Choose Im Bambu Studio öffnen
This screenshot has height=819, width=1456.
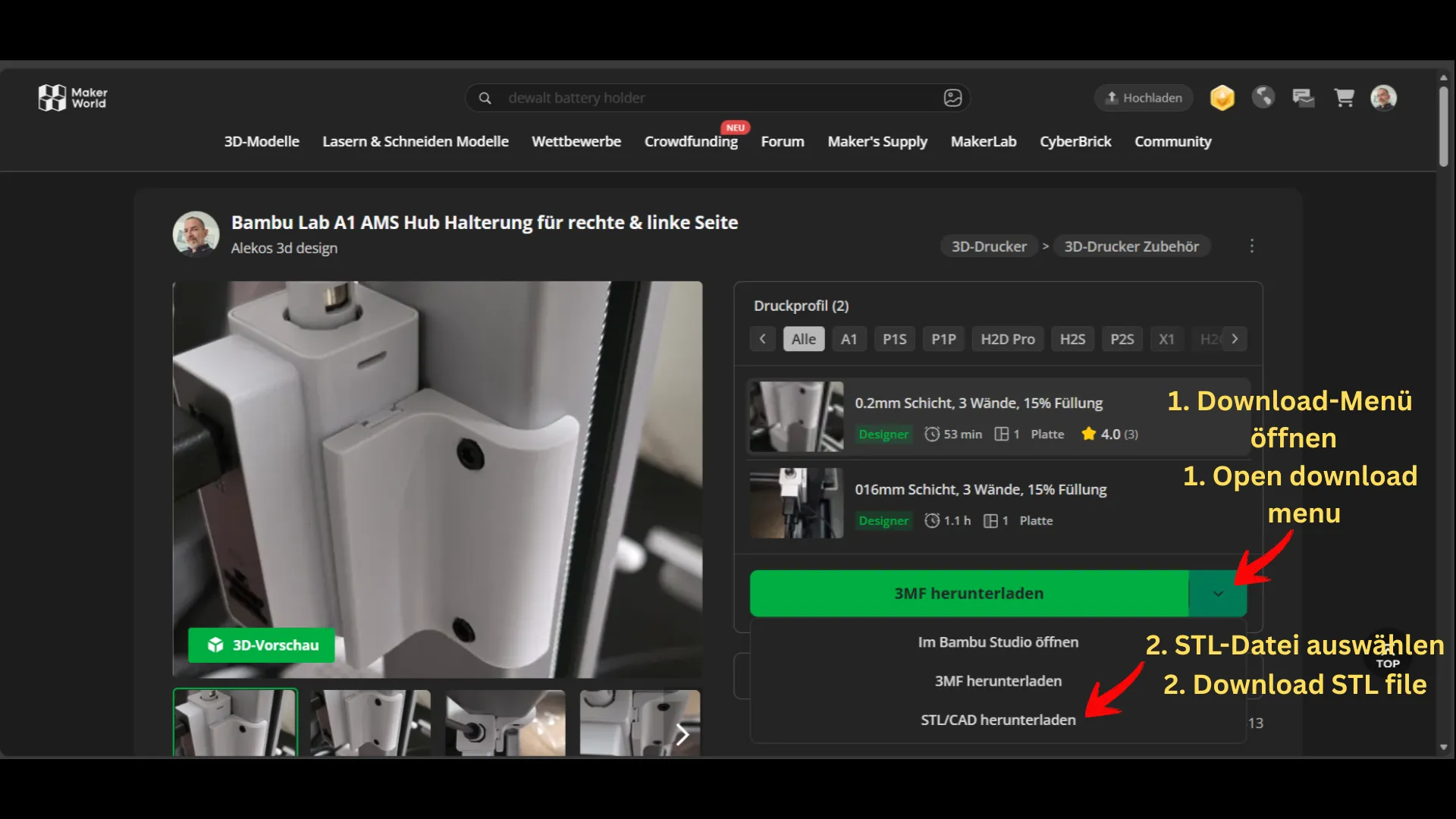point(998,642)
